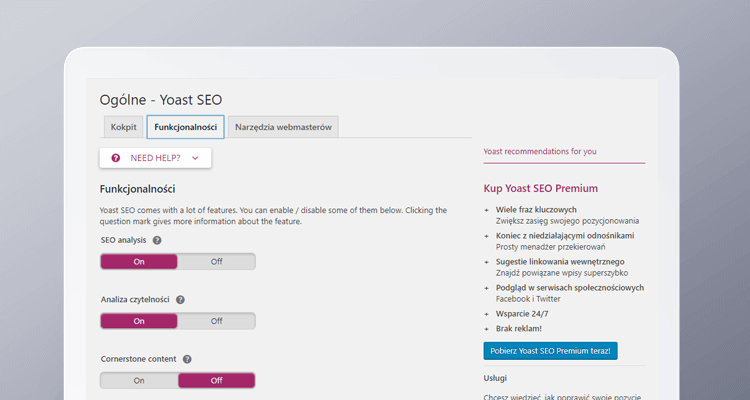Open SEO analysis help question mark
This screenshot has height=400, width=750.
click(x=157, y=240)
